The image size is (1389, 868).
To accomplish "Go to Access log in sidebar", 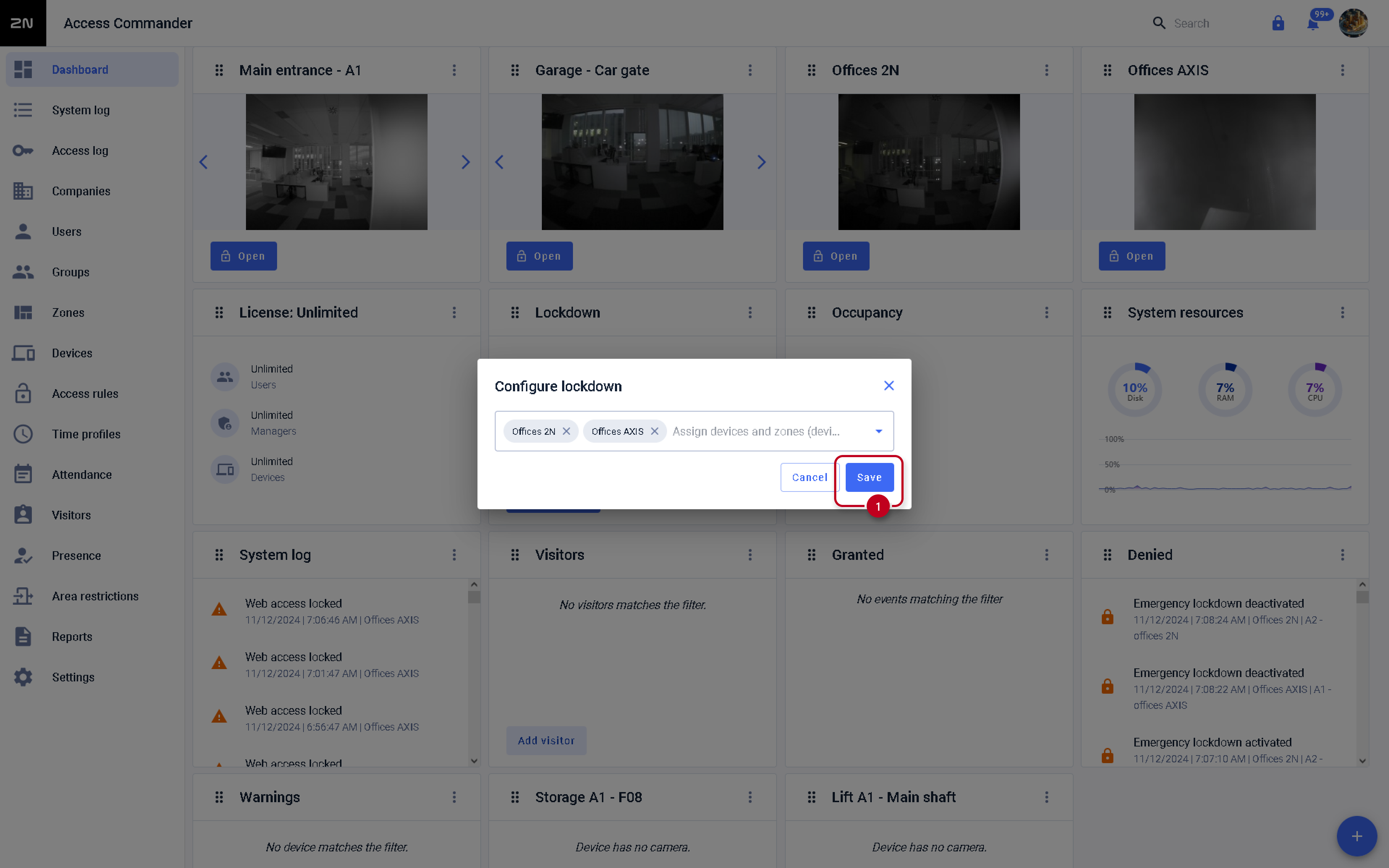I will coord(92,150).
